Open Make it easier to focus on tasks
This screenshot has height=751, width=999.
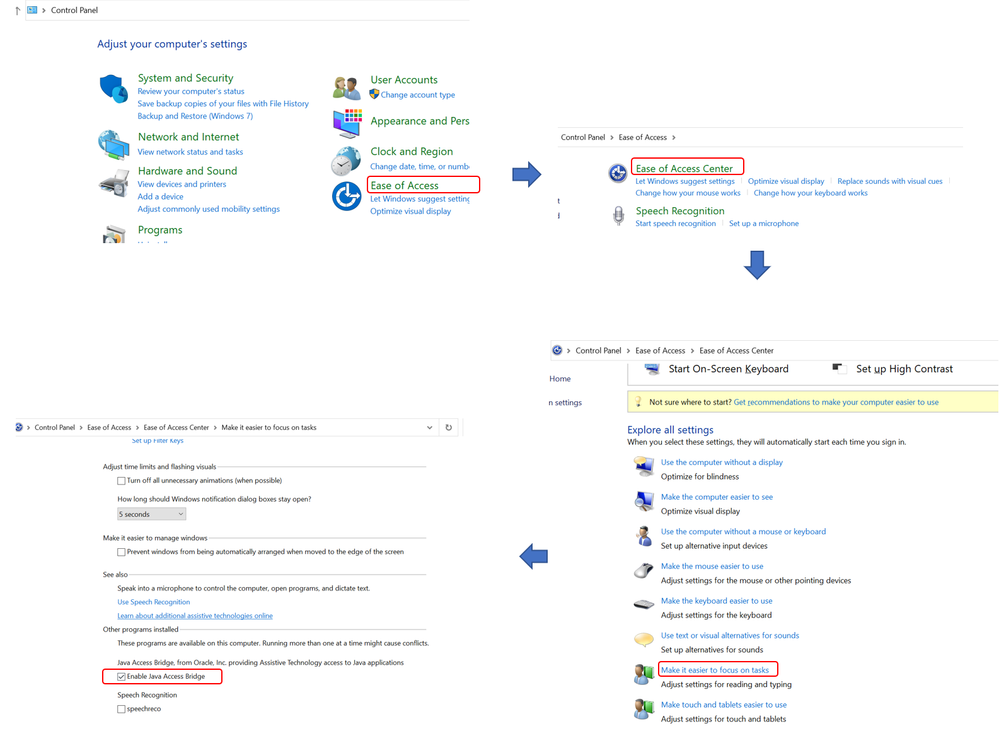[x=715, y=670]
